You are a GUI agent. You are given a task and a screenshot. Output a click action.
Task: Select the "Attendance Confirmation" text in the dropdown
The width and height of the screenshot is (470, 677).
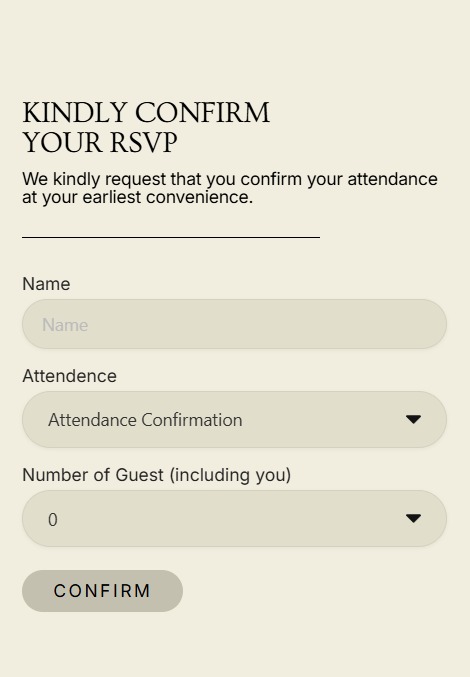coord(145,420)
